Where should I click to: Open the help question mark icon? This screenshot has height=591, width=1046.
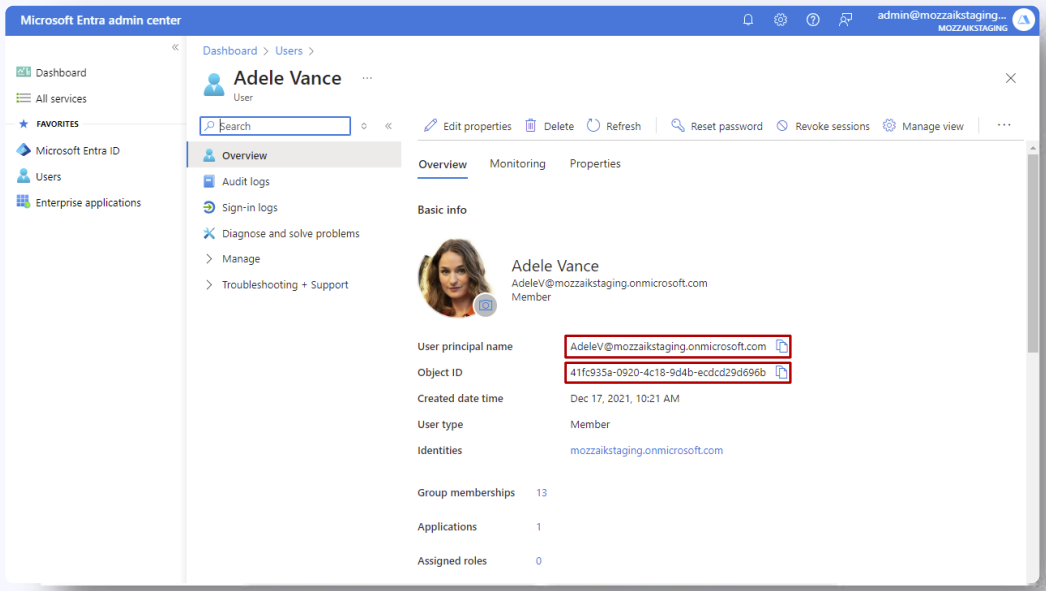click(813, 20)
